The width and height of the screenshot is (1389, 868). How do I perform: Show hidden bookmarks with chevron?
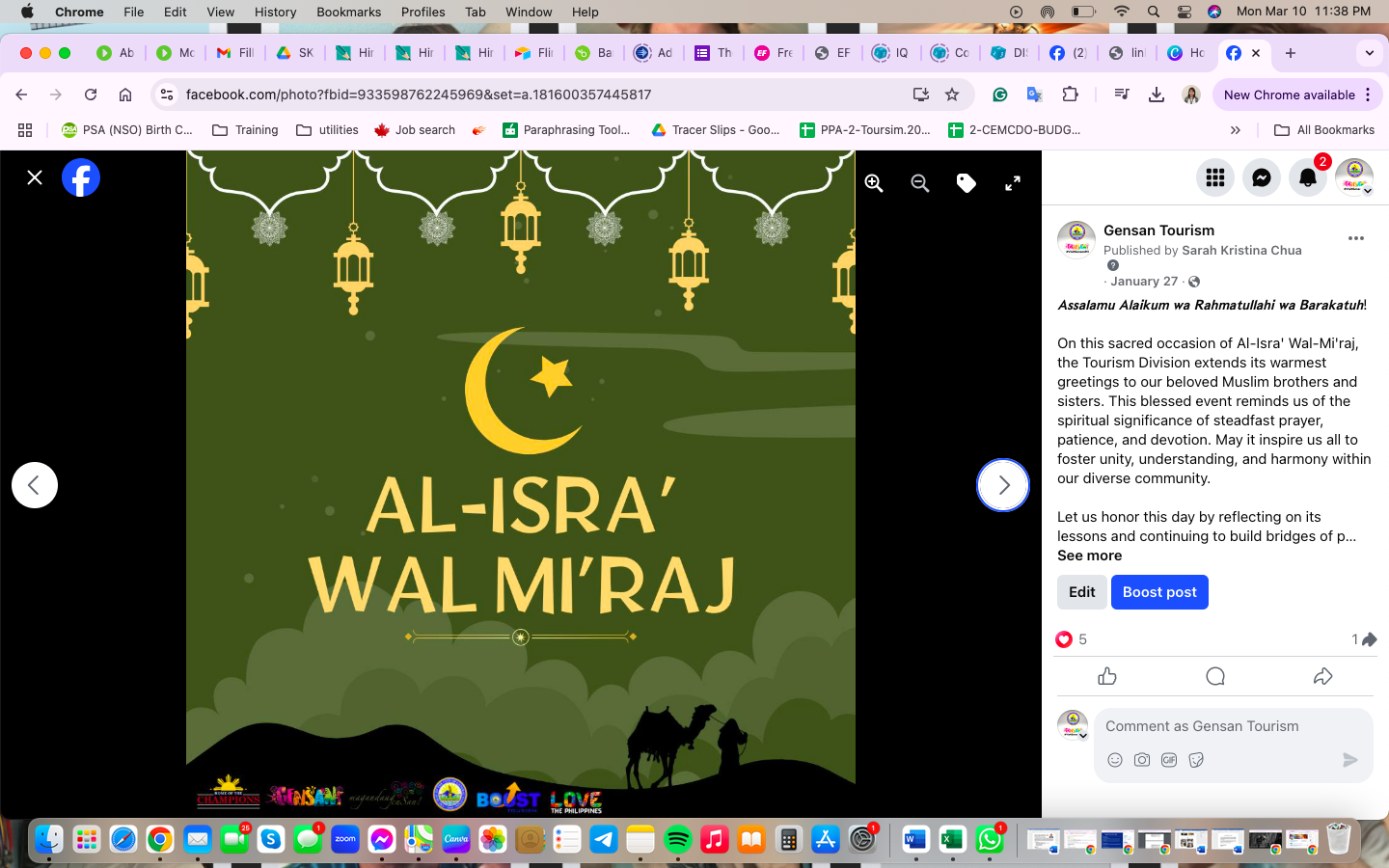click(x=1236, y=130)
